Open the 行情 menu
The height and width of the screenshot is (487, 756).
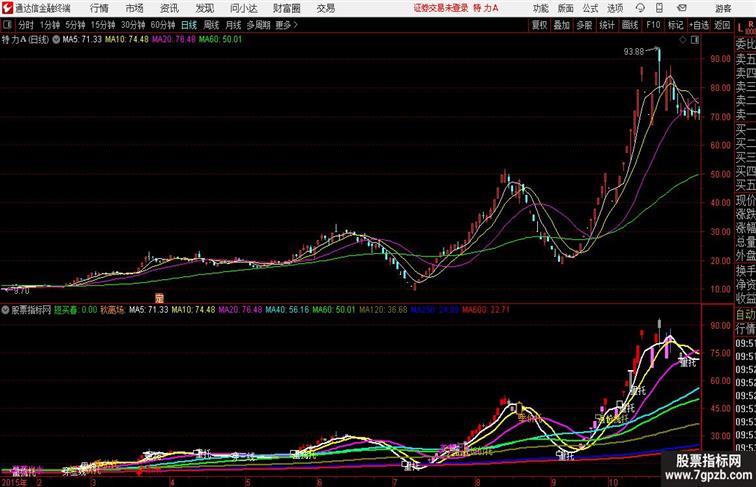99,8
